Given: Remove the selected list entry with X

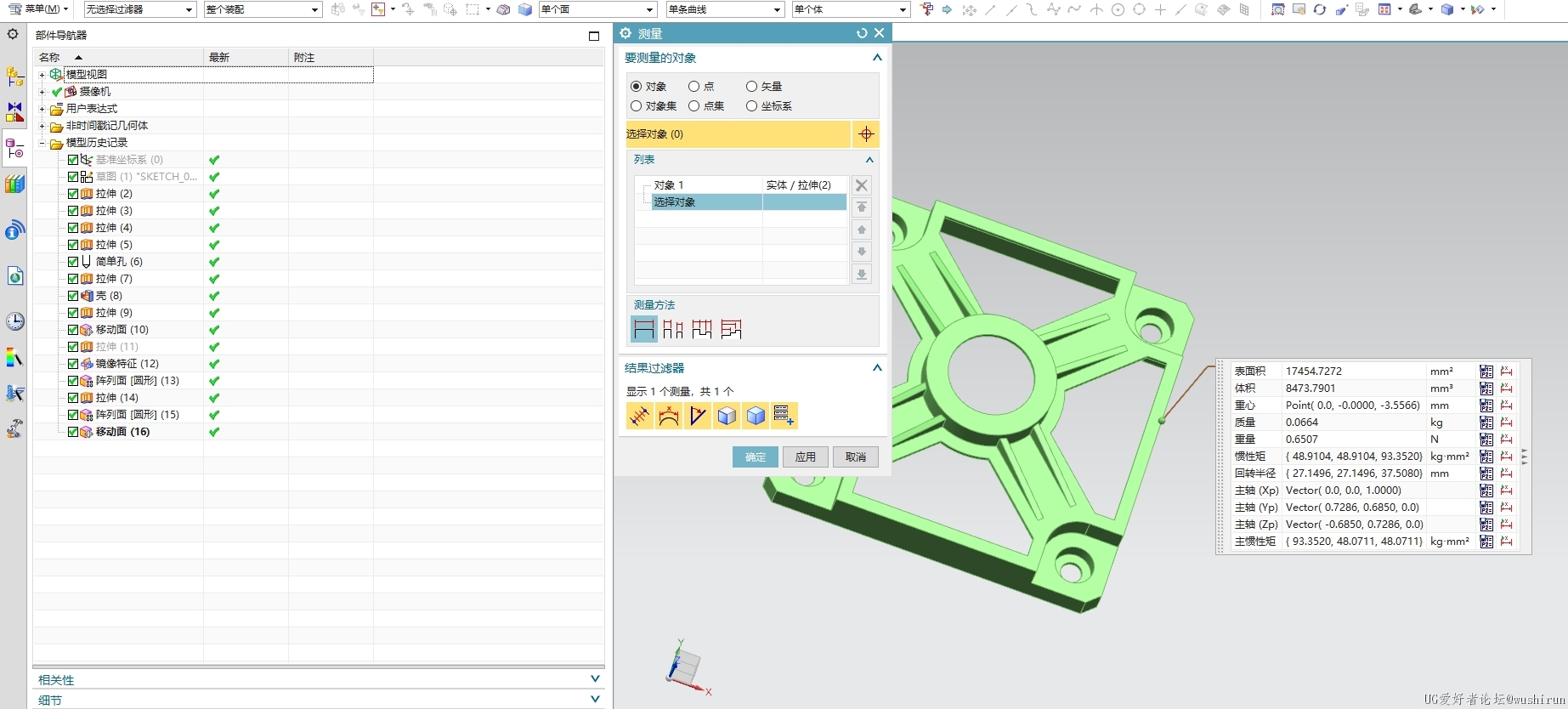Looking at the screenshot, I should point(862,185).
